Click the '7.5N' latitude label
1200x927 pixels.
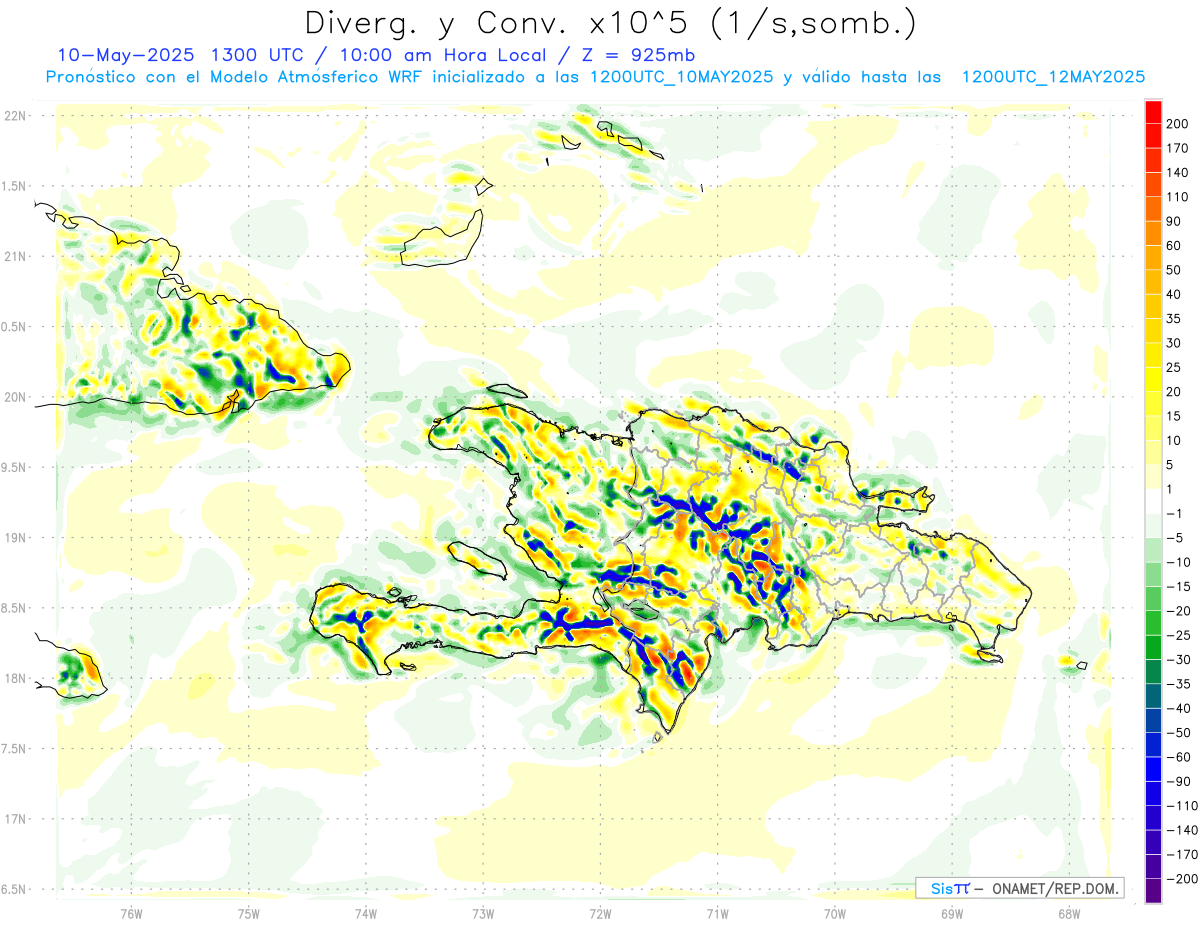(x=15, y=748)
